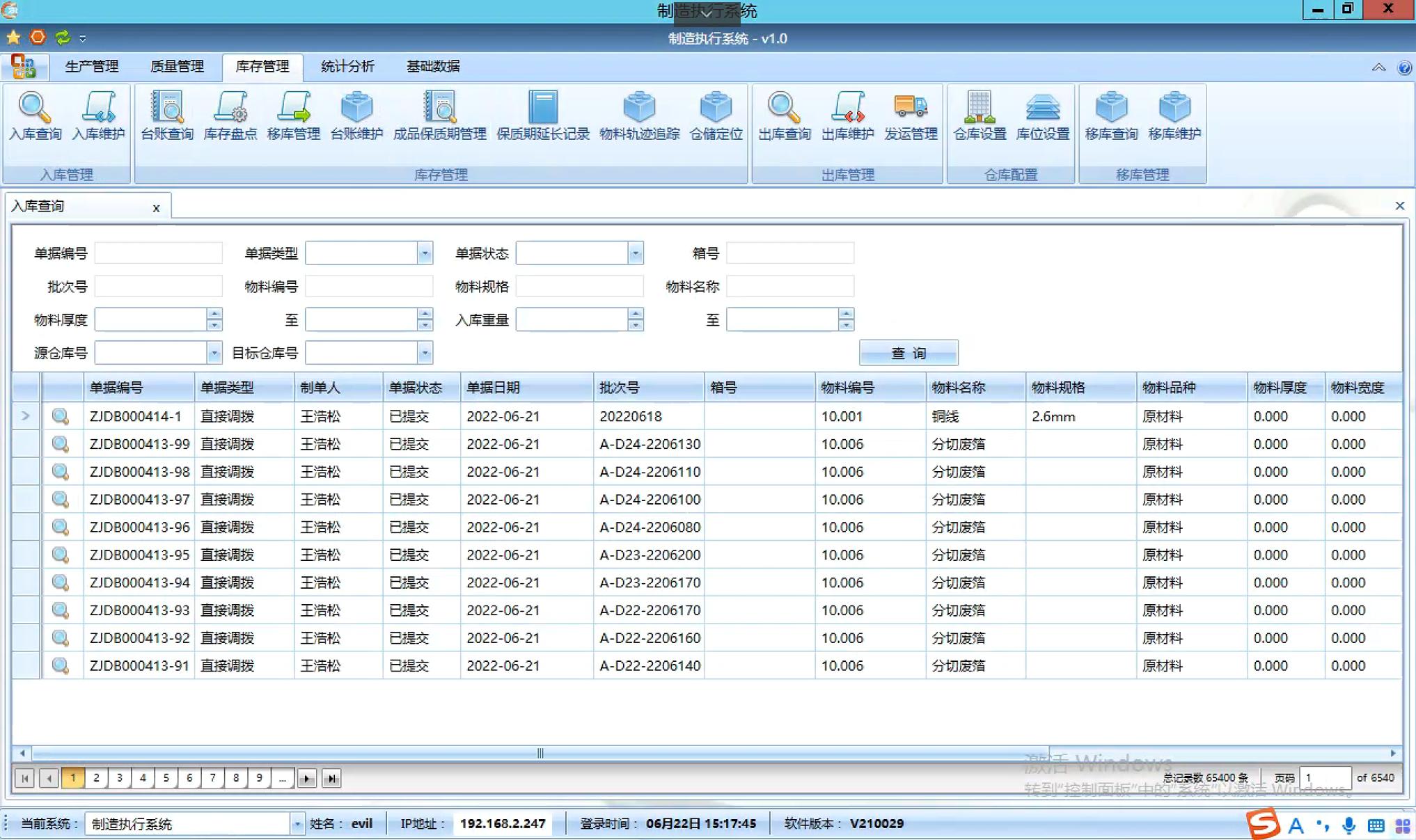Go to page 5 in pagination
This screenshot has width=1416, height=840.
click(x=166, y=778)
